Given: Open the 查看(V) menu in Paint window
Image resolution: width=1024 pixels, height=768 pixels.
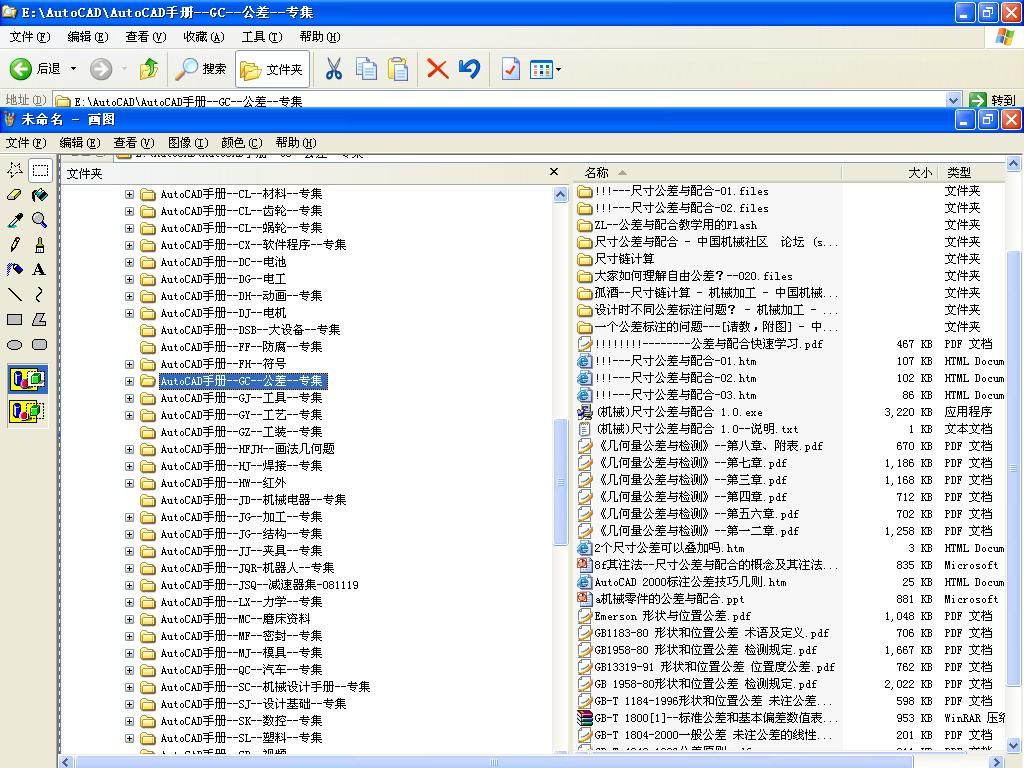Looking at the screenshot, I should tap(134, 142).
